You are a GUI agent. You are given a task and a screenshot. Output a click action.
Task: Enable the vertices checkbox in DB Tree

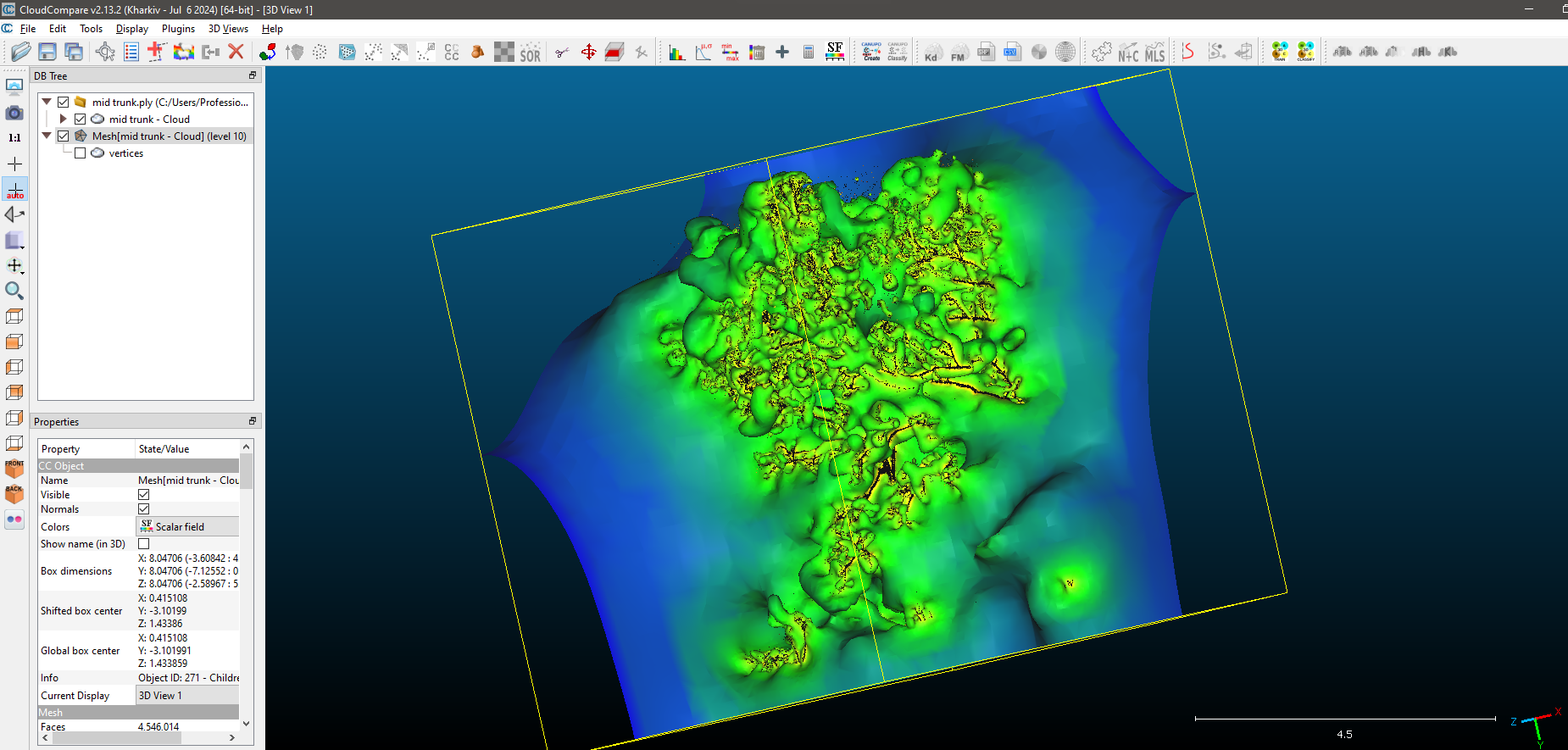(x=81, y=153)
